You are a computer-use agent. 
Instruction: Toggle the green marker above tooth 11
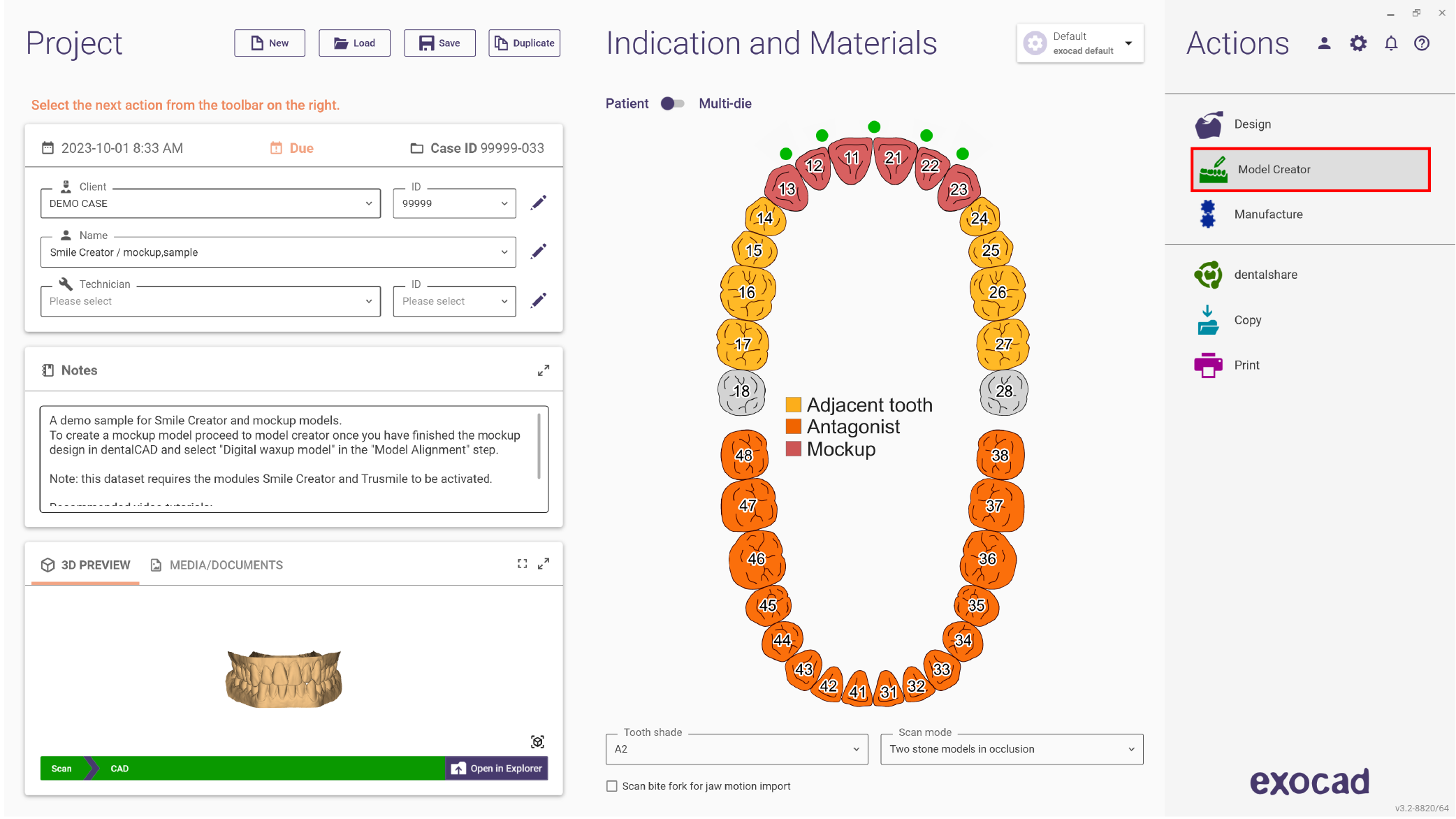(x=874, y=126)
